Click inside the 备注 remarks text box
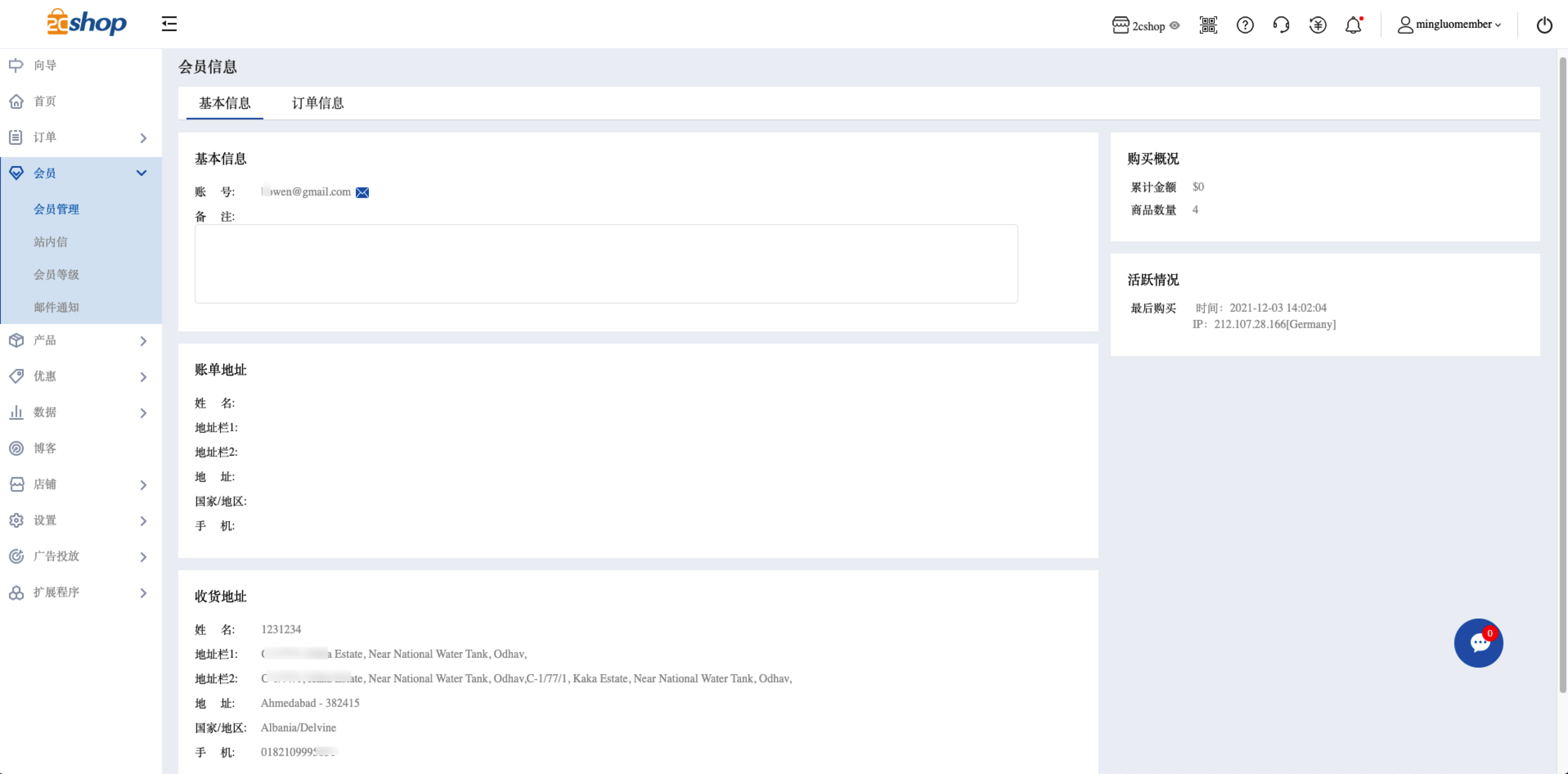 pos(606,264)
